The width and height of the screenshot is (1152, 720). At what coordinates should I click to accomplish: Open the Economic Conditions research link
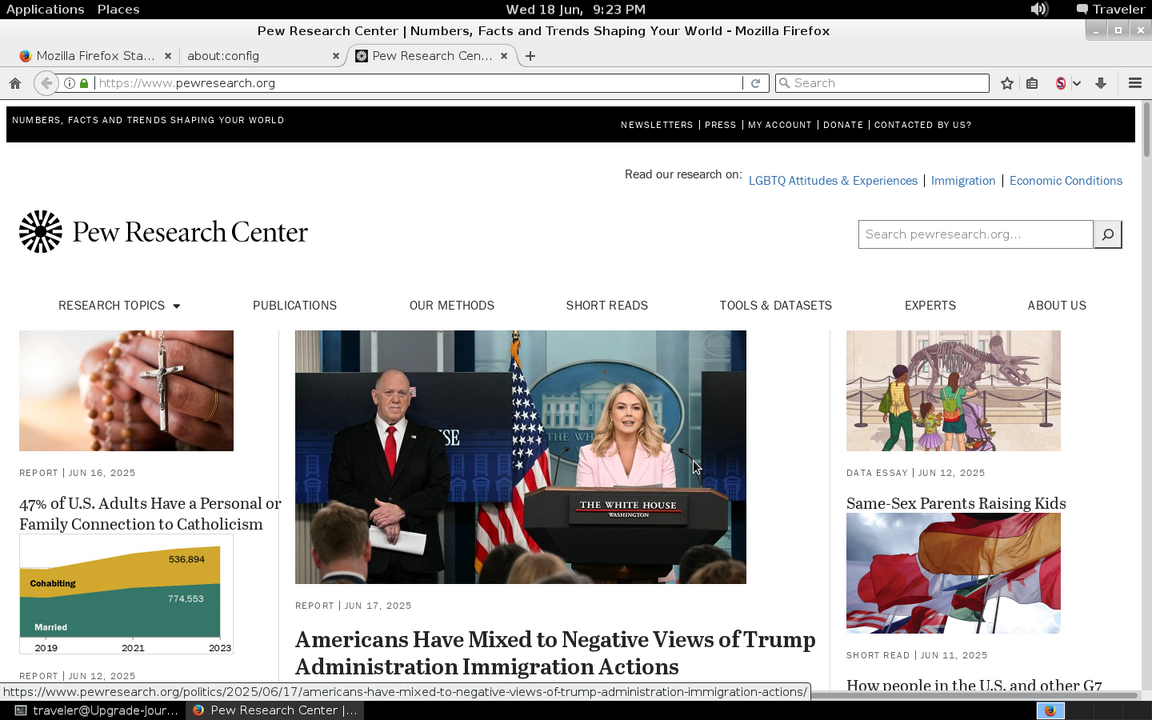1066,181
